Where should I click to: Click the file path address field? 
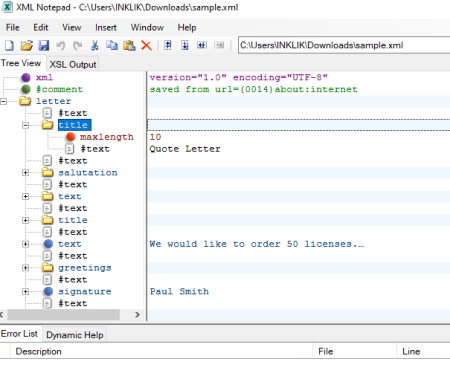344,45
